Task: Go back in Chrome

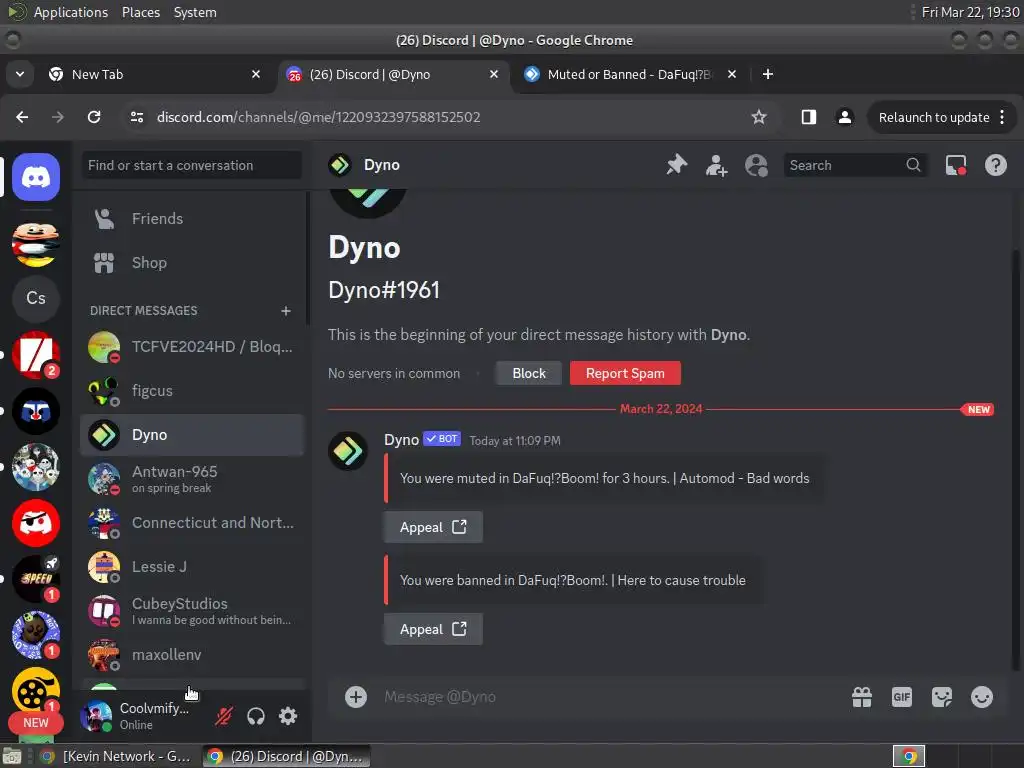Action: [22, 117]
